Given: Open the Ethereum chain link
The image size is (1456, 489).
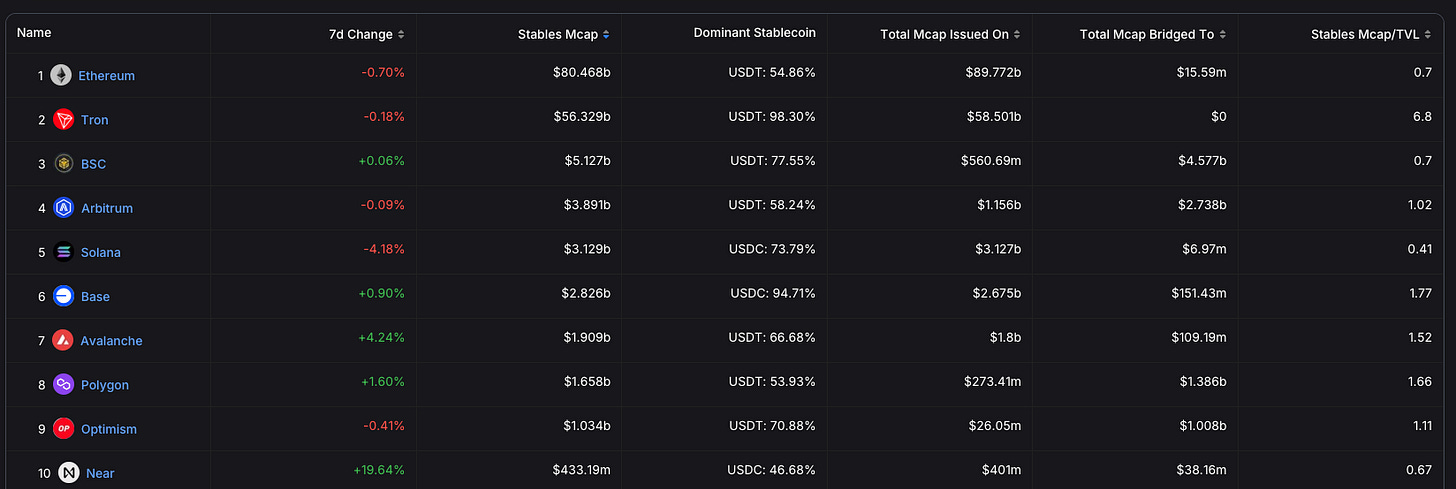Looking at the screenshot, I should click(106, 76).
